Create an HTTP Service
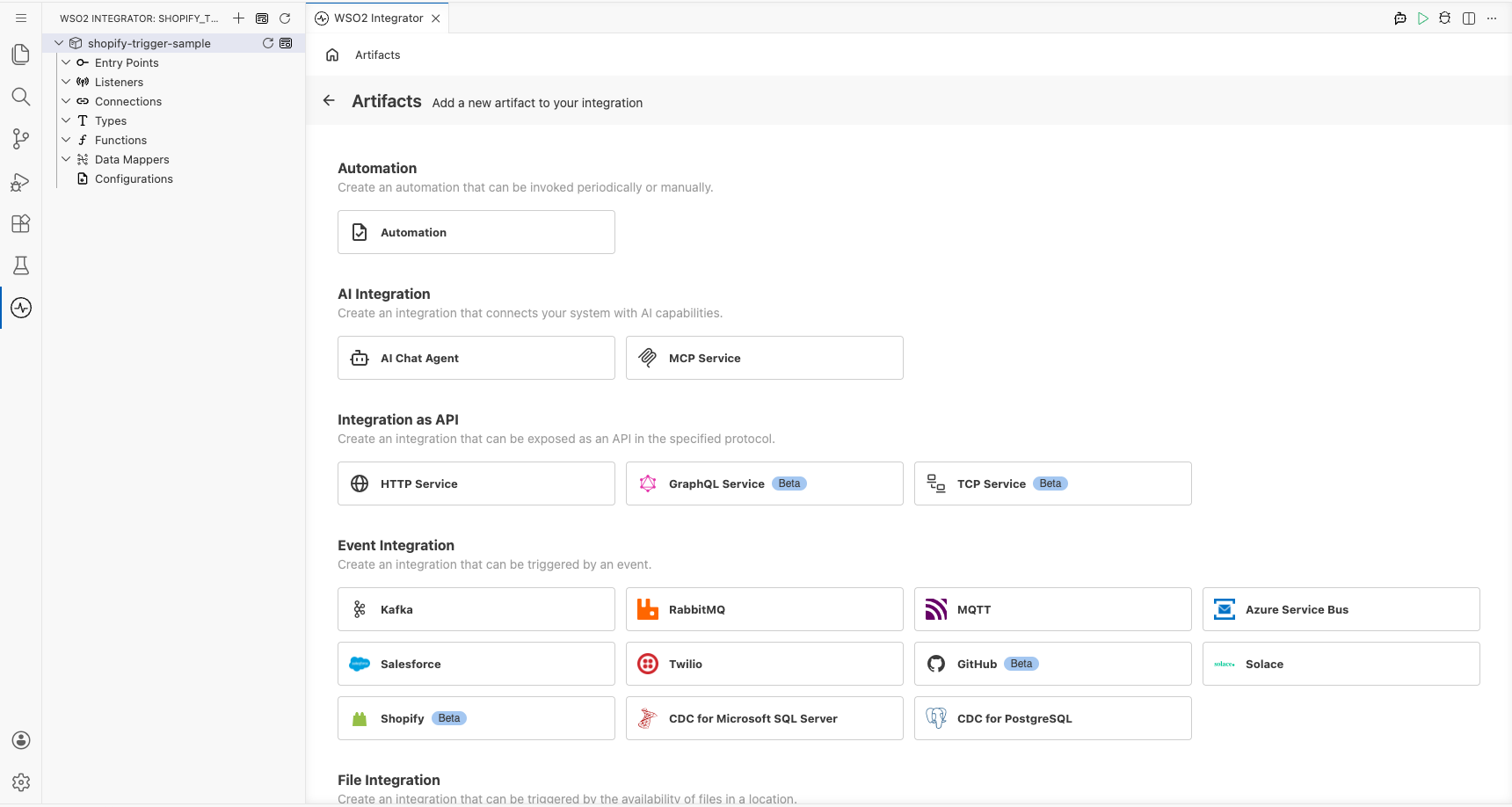This screenshot has width=1512, height=807. coord(476,483)
